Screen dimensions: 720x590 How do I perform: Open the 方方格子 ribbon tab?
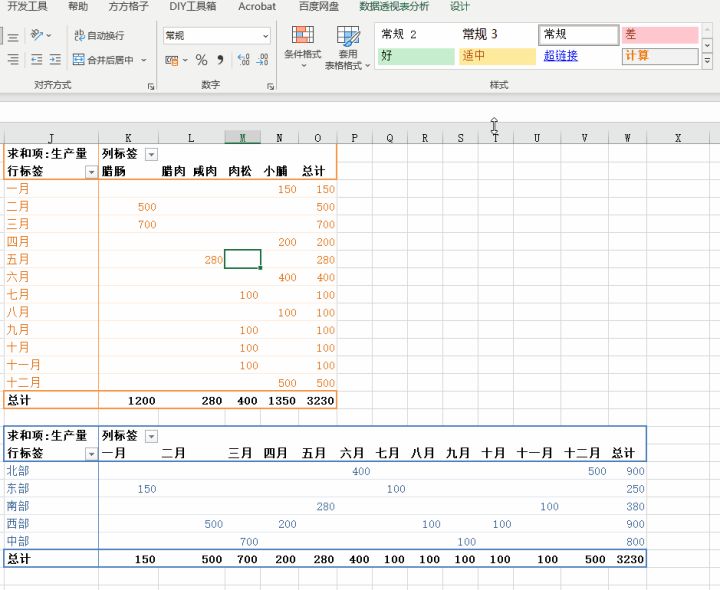pyautogui.click(x=129, y=6)
